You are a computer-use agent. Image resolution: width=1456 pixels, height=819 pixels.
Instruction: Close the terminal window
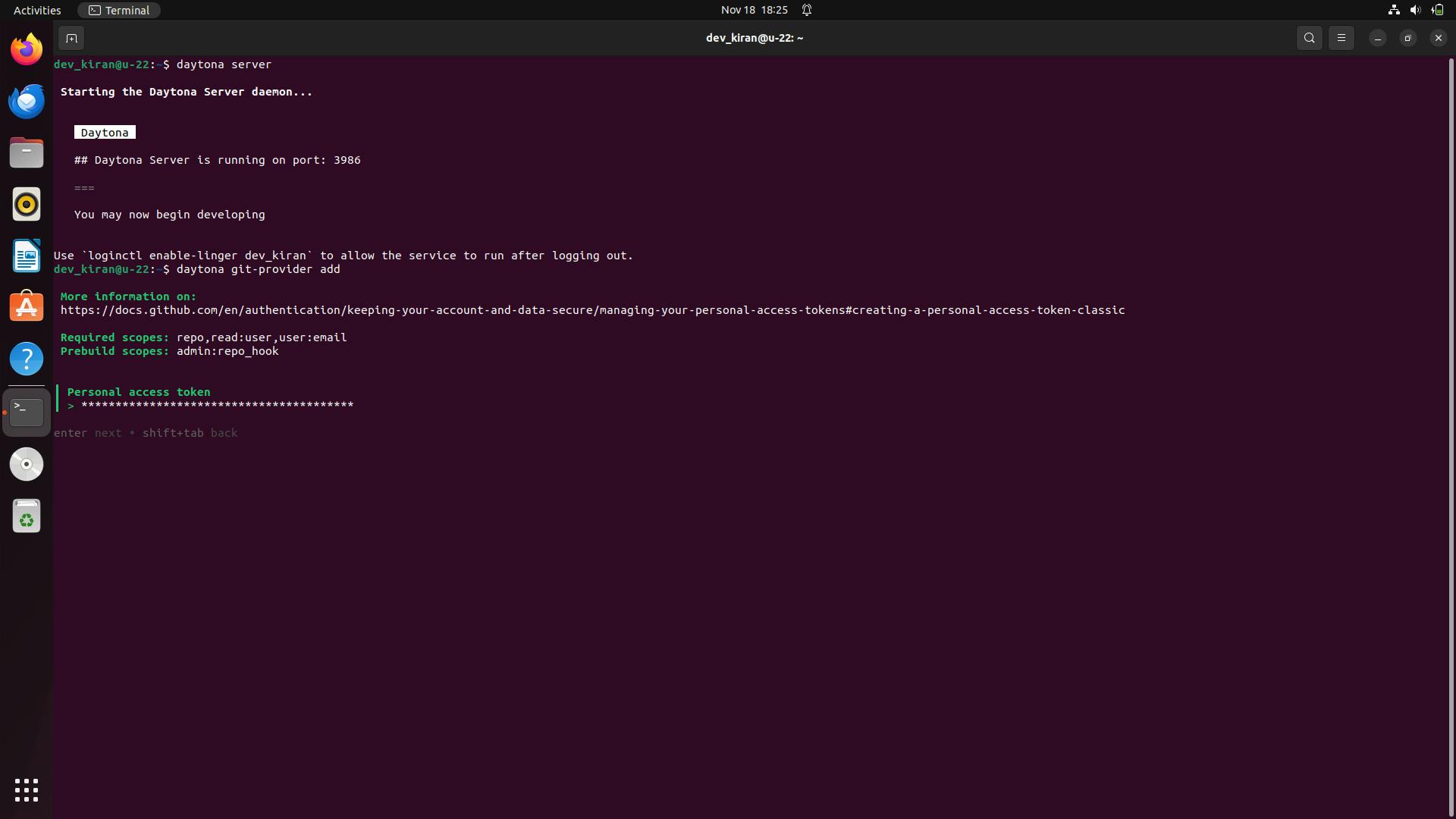click(1438, 38)
